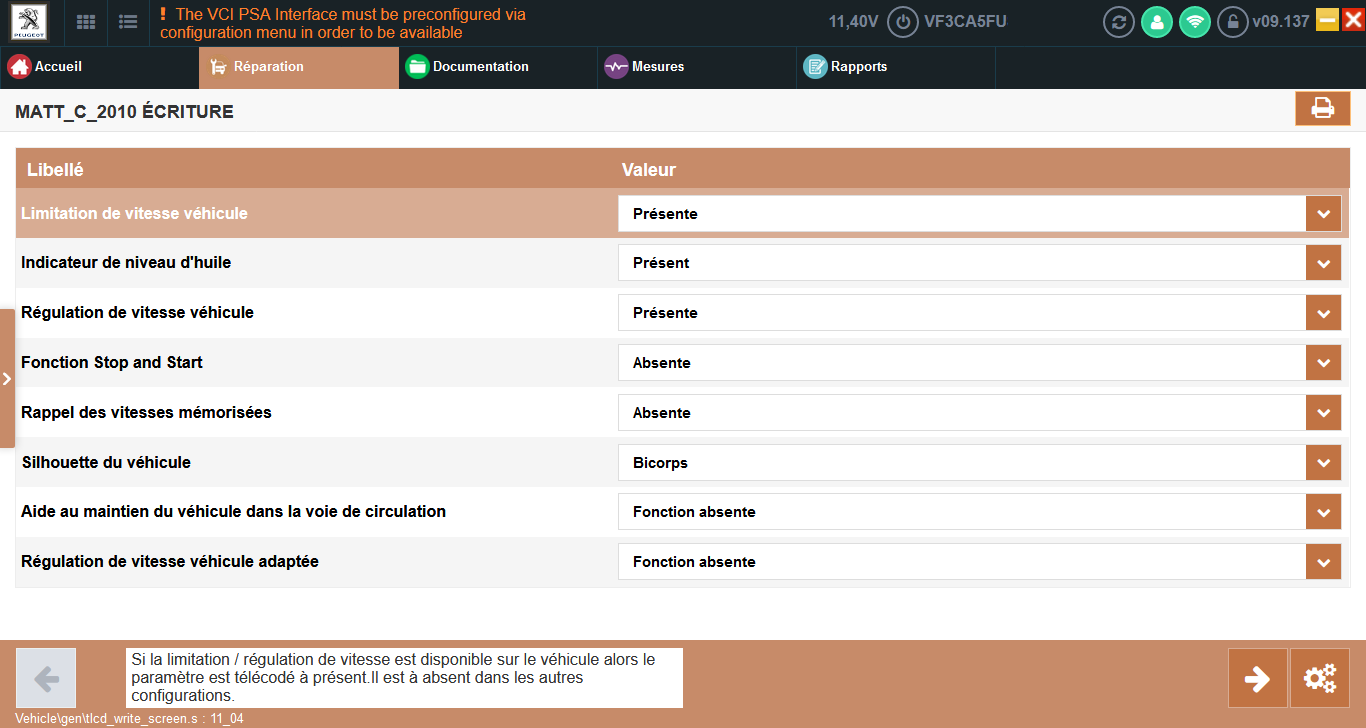Open Fonction Stop and Start dropdown
Screen dimensions: 1366x728
pos(1323,363)
